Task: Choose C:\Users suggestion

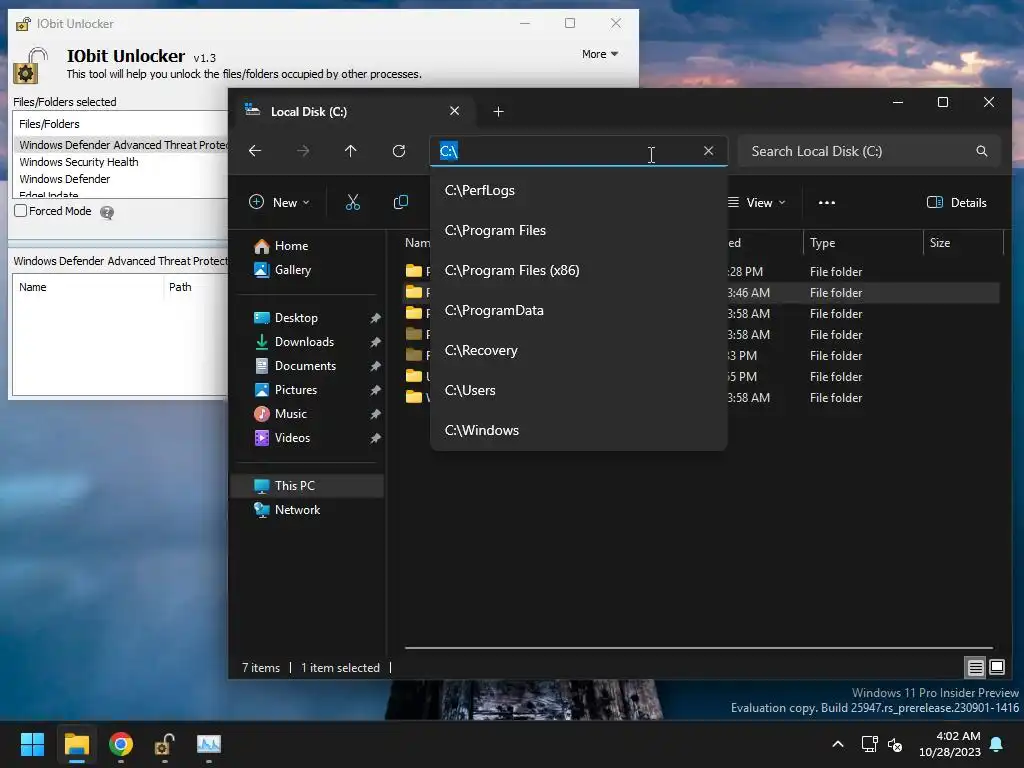Action: [579, 390]
